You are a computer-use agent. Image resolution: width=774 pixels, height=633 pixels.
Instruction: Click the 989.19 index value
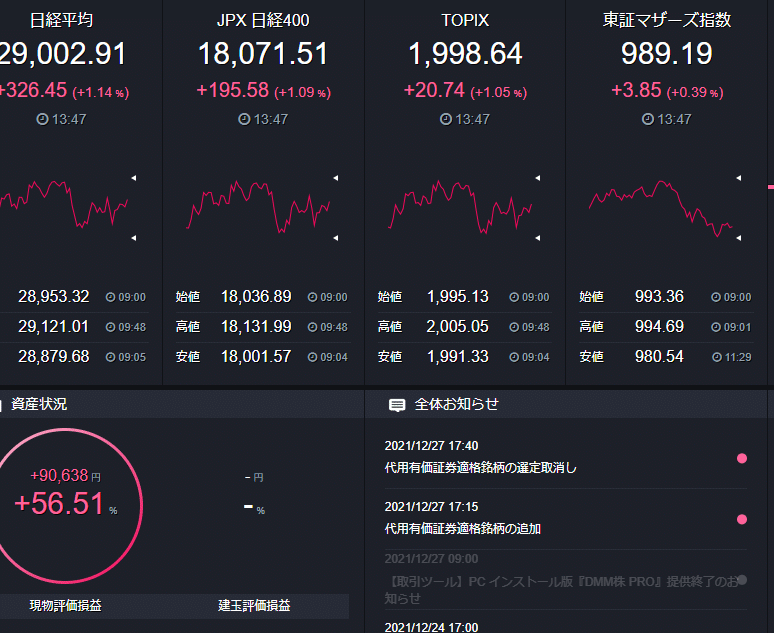666,53
